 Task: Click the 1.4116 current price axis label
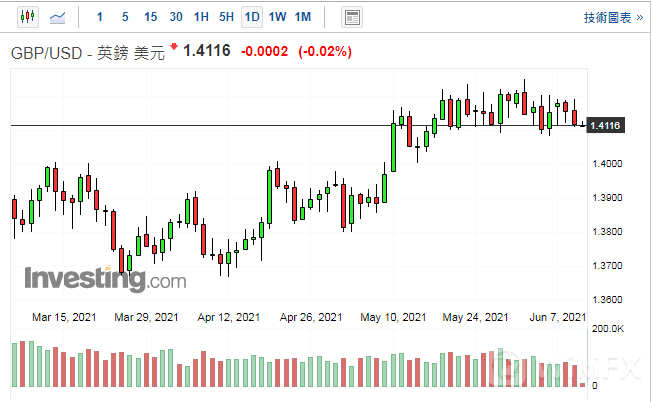607,125
